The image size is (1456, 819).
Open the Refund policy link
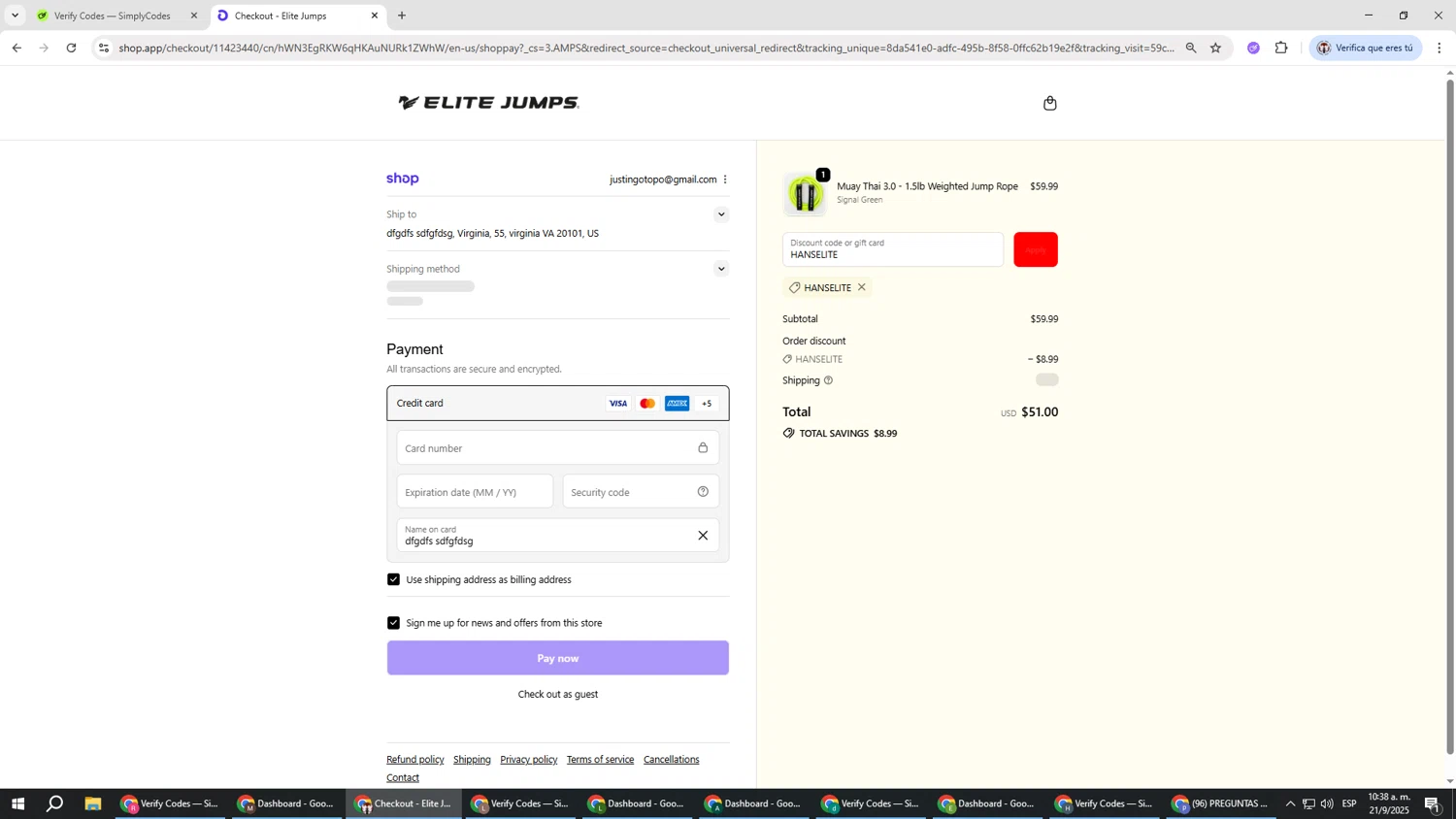pos(414,760)
